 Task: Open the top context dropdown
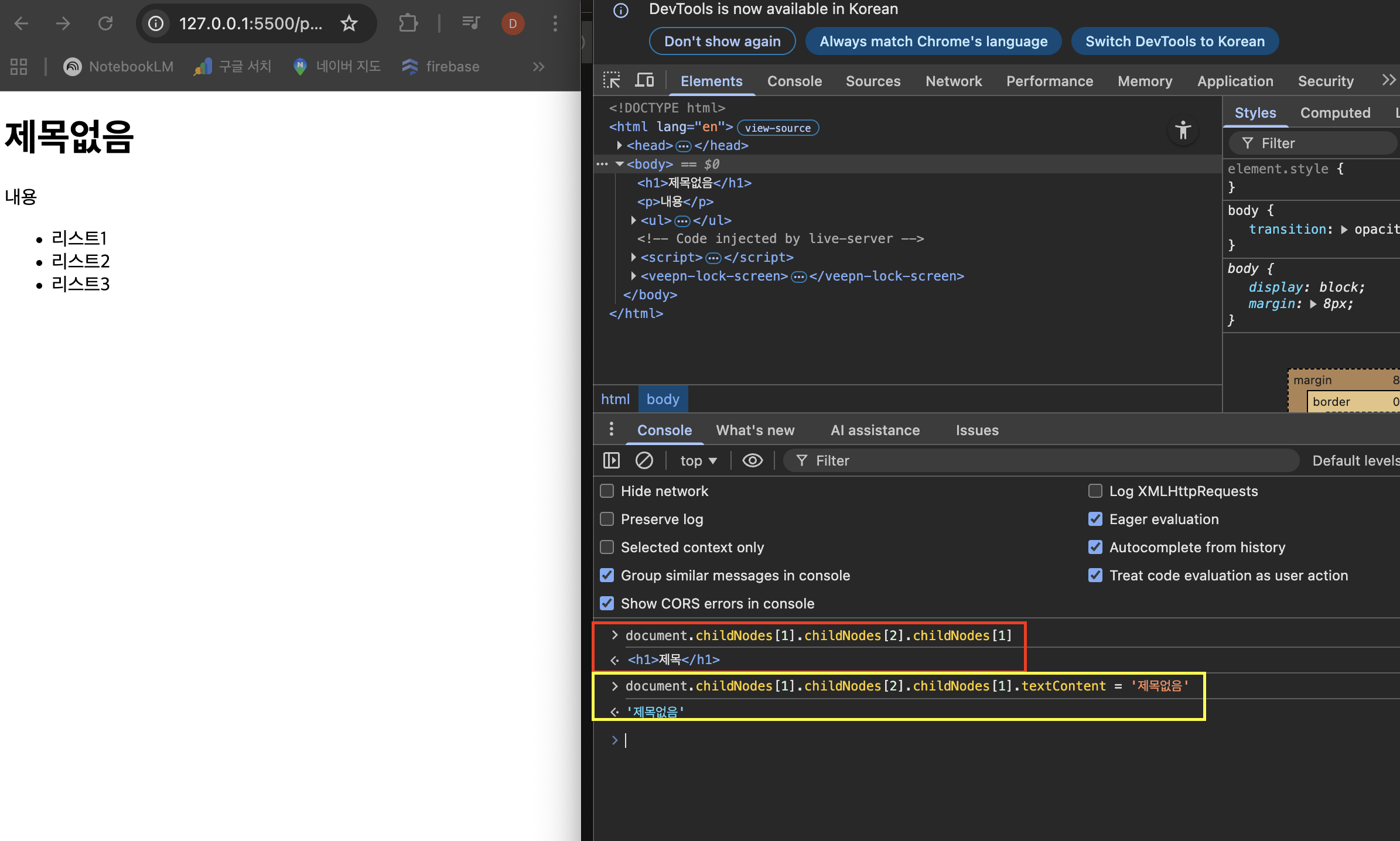click(x=698, y=460)
